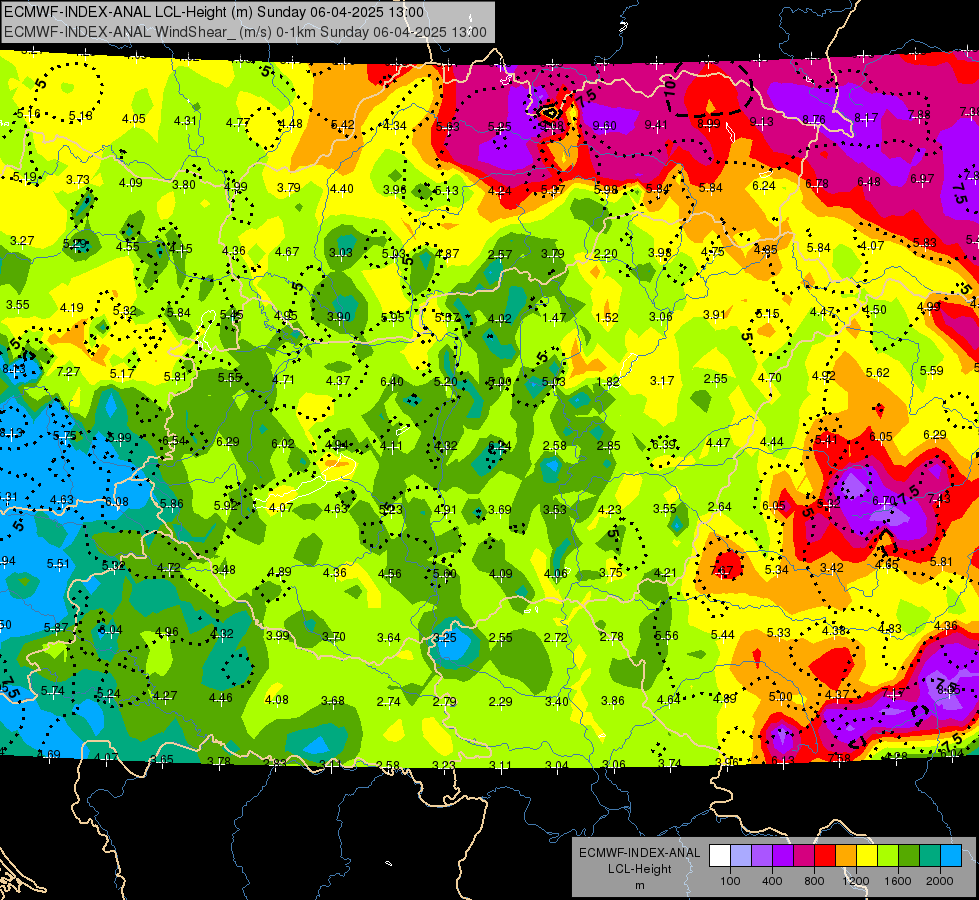Viewport: 979px width, 900px height.
Task: Click the lime green legend swatch
Action: (x=888, y=856)
